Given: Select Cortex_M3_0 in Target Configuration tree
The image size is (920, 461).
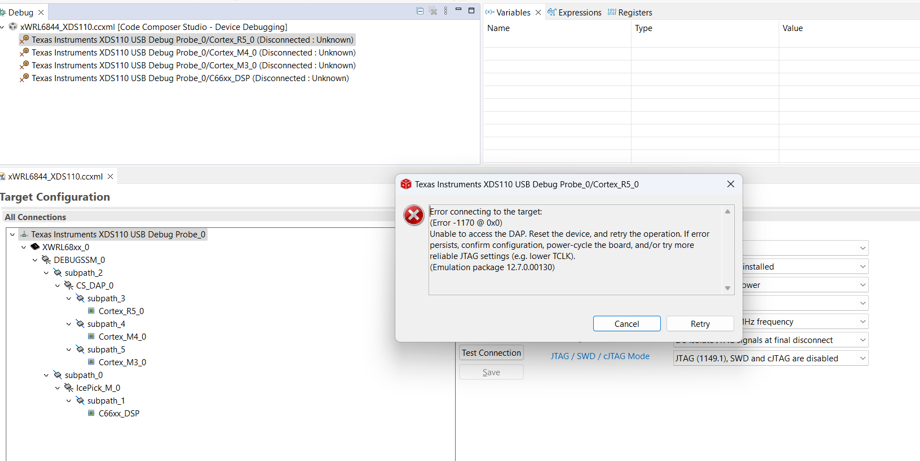Looking at the screenshot, I should coord(122,362).
